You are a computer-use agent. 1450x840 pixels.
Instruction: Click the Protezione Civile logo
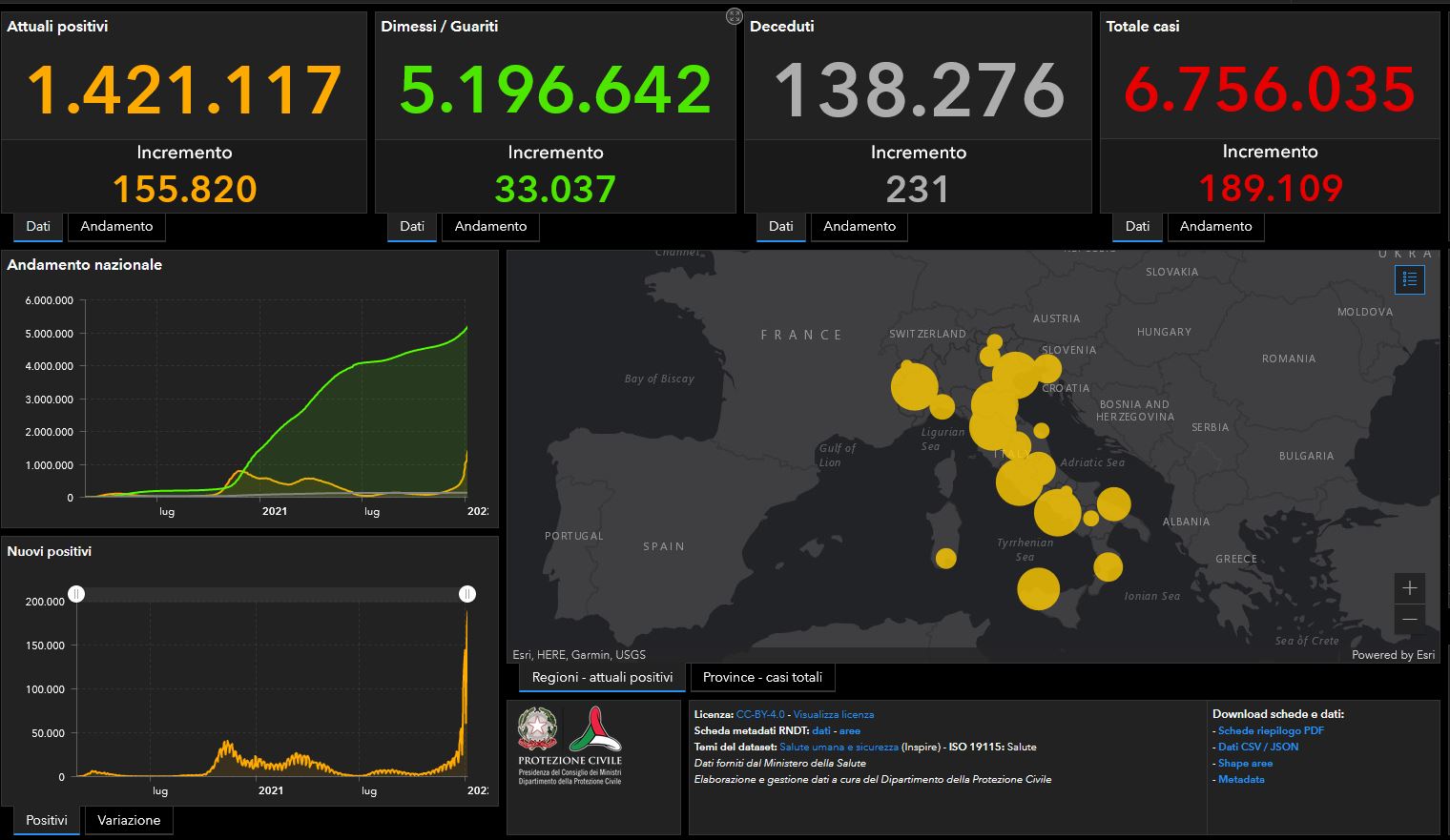pos(595,732)
